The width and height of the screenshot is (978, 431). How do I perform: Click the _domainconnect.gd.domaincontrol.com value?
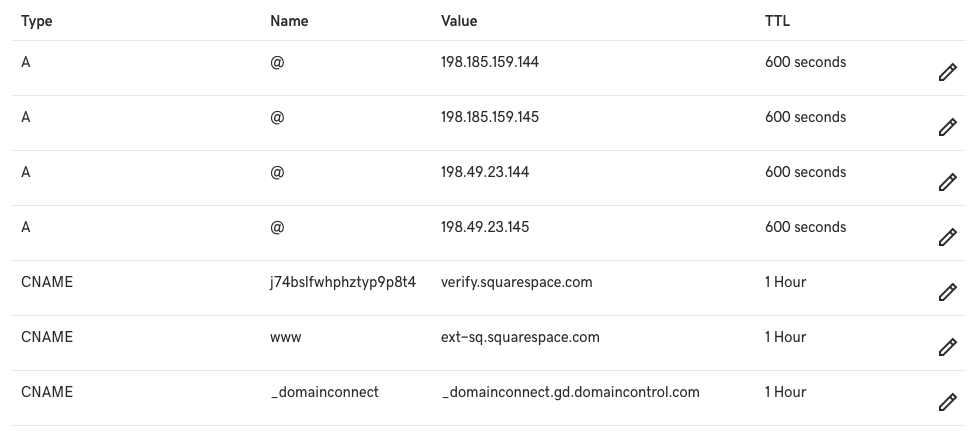(570, 392)
